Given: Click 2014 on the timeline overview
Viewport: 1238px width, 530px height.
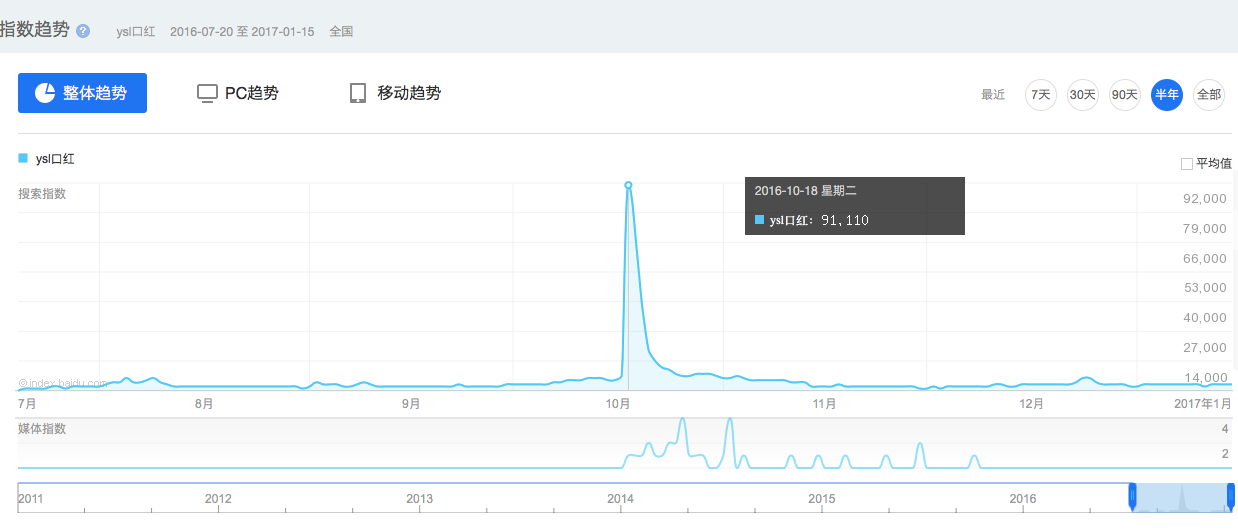Looking at the screenshot, I should coord(620,498).
